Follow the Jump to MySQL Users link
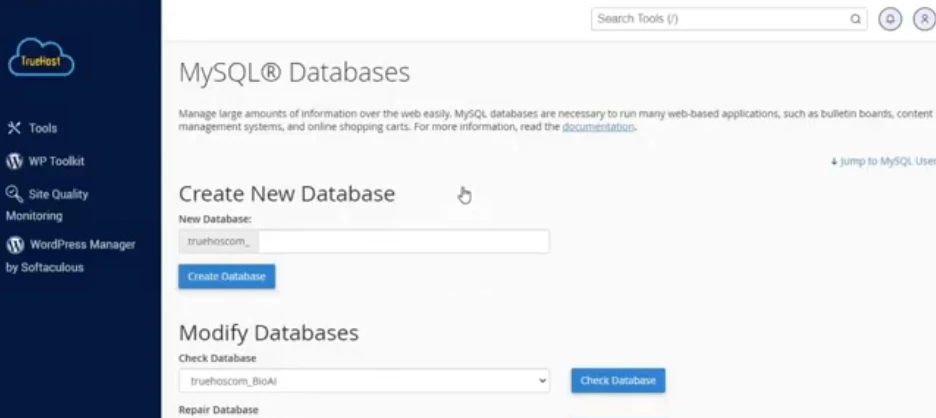936x418 pixels. [x=883, y=161]
